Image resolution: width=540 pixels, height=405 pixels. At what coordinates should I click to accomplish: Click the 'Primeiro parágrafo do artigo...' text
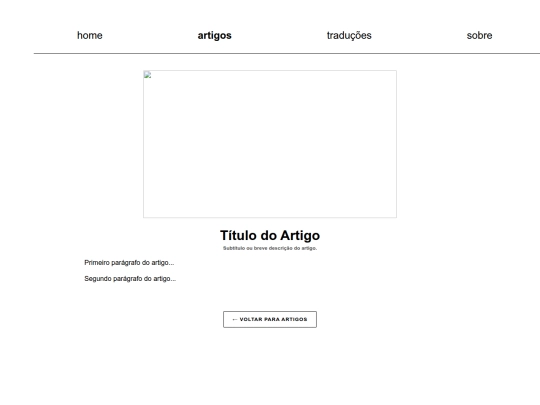(x=129, y=262)
